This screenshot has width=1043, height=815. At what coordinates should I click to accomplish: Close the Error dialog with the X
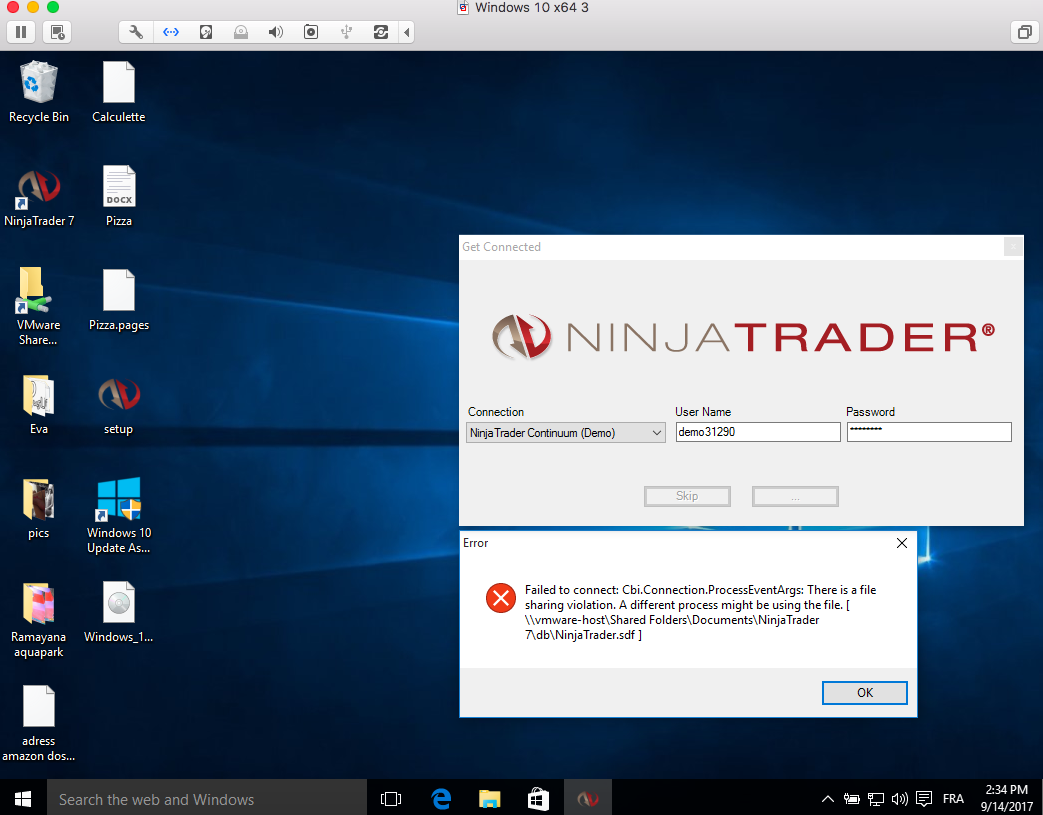point(902,543)
